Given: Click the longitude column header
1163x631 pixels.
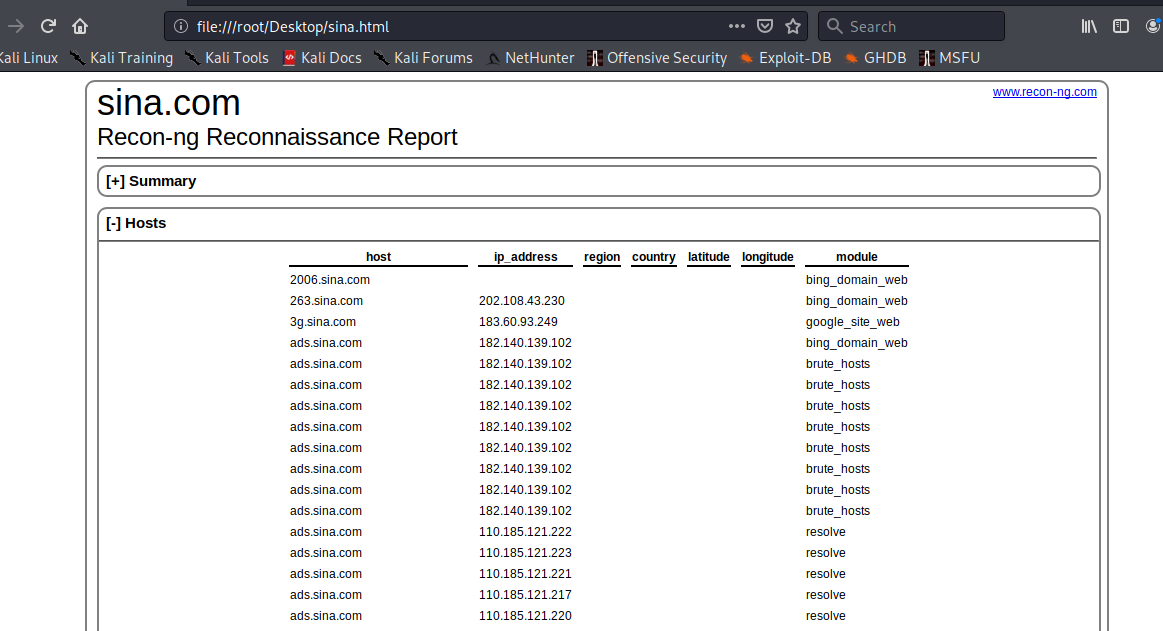Looking at the screenshot, I should coord(768,257).
